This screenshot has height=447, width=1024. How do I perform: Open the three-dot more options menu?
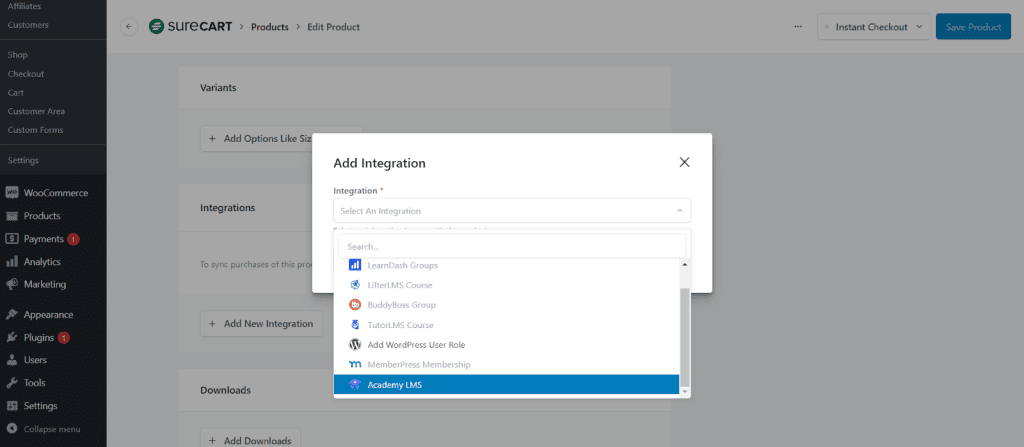tap(797, 27)
